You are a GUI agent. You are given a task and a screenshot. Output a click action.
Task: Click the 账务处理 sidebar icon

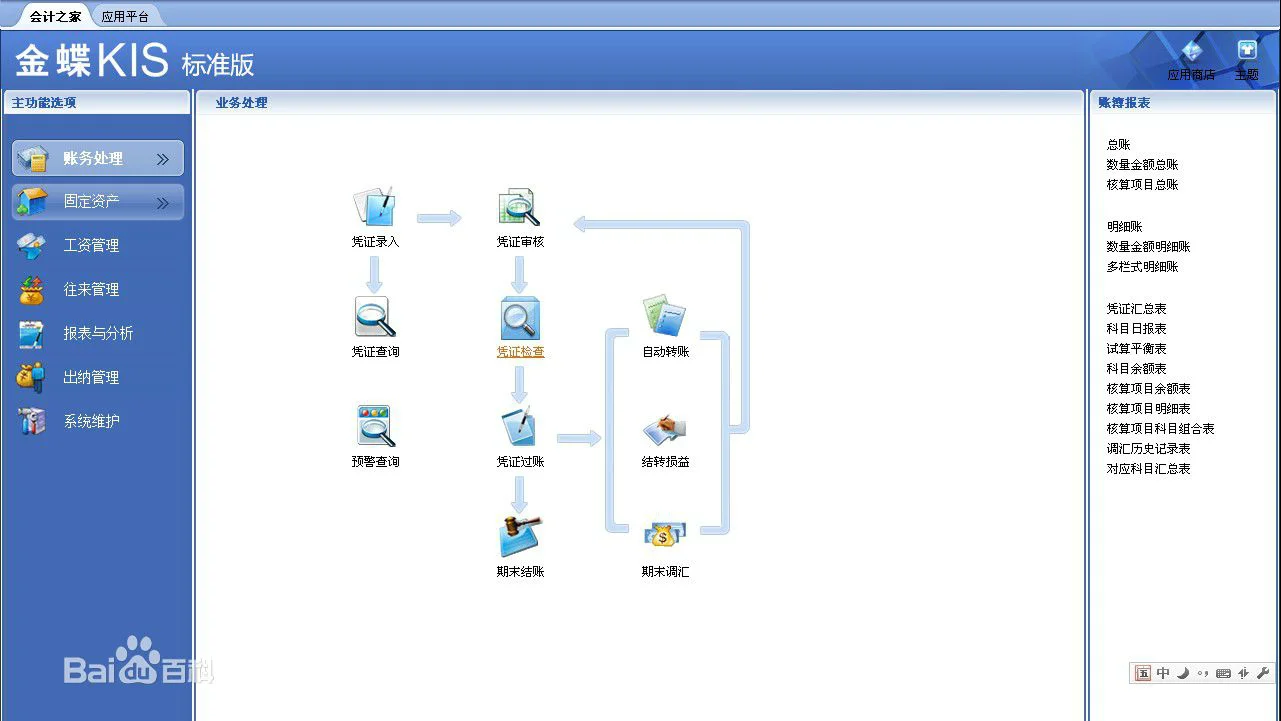point(33,159)
